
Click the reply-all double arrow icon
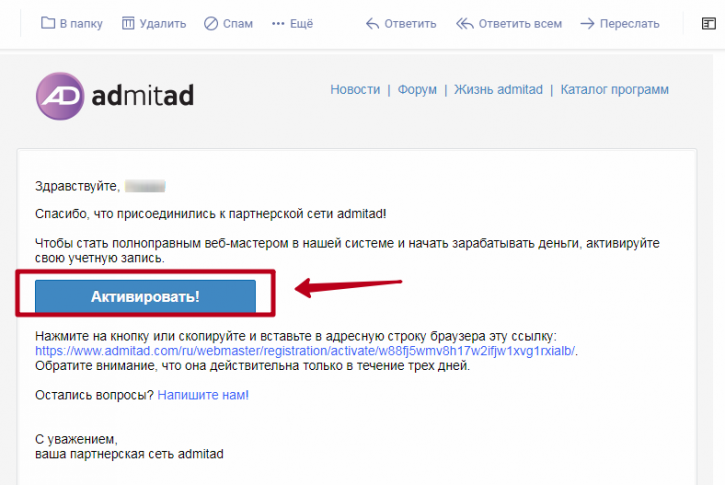pyautogui.click(x=465, y=24)
